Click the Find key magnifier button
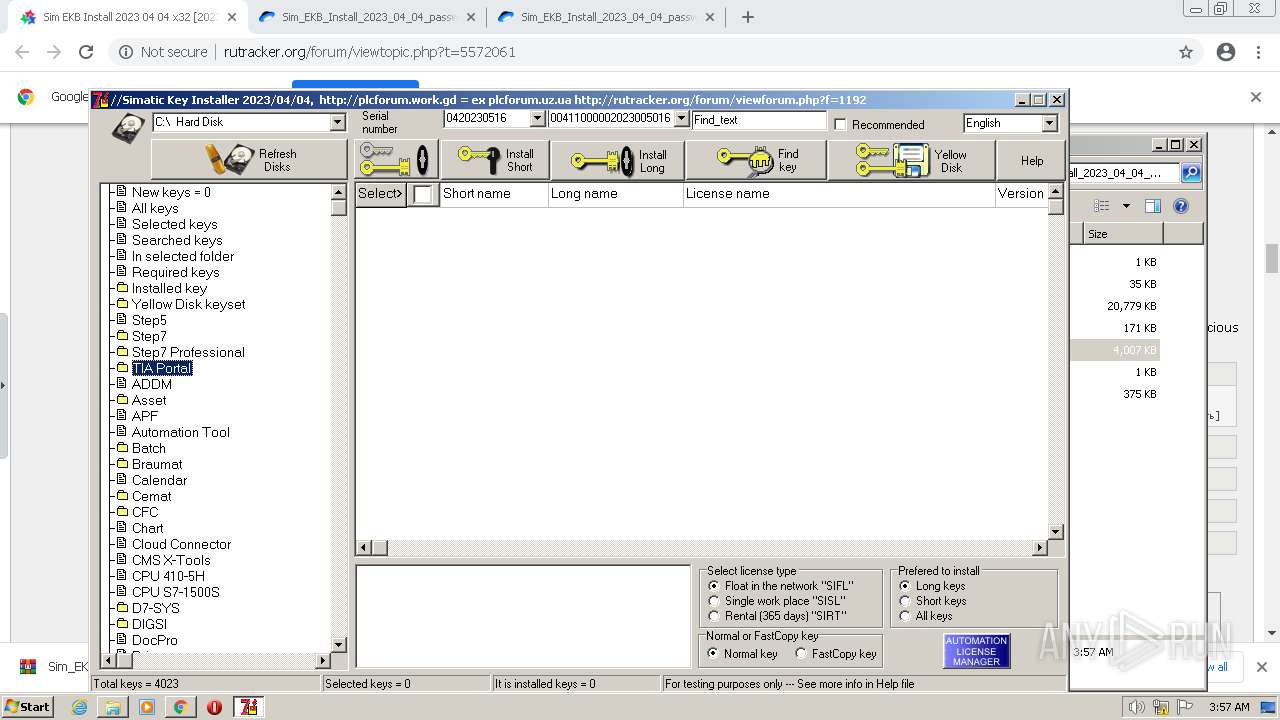 point(757,160)
